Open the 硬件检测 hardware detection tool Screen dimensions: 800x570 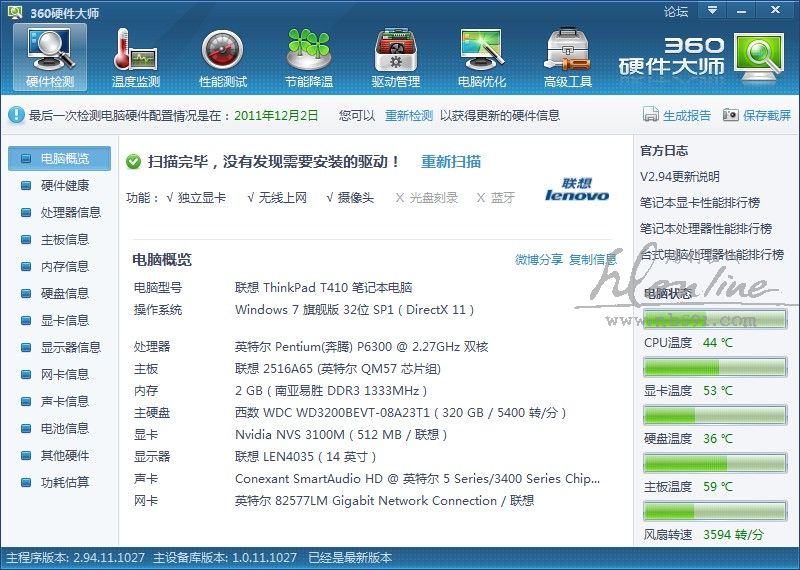click(x=50, y=57)
